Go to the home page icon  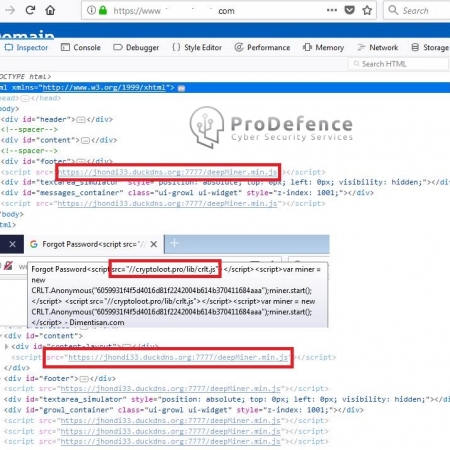[x=50, y=10]
